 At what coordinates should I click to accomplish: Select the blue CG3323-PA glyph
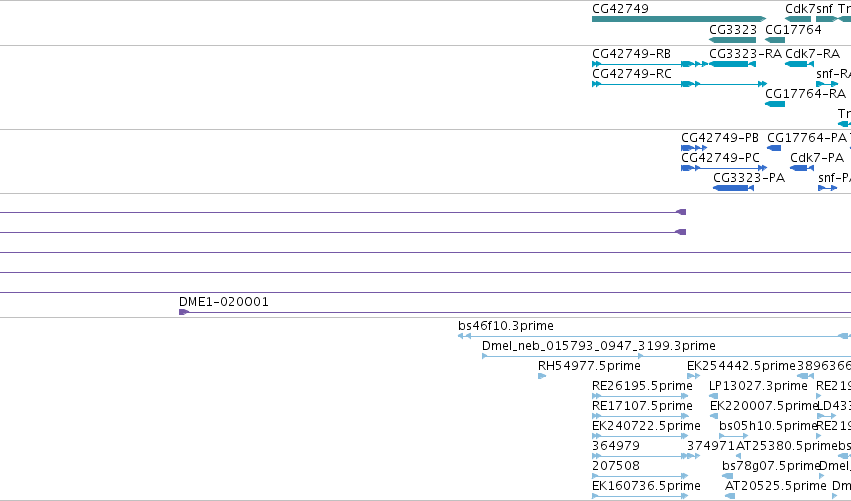pos(733,188)
